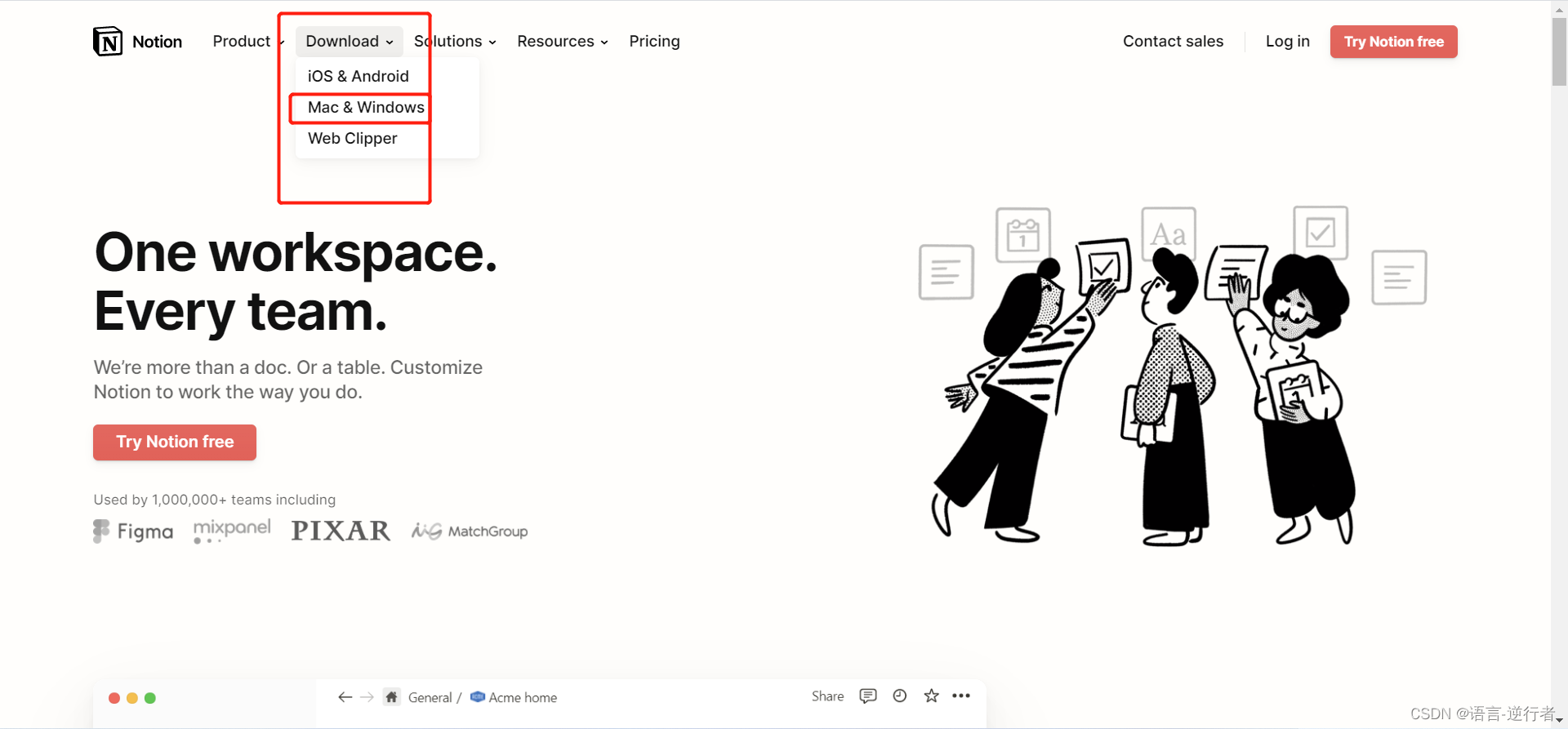Click the Acme home page icon

tap(478, 697)
